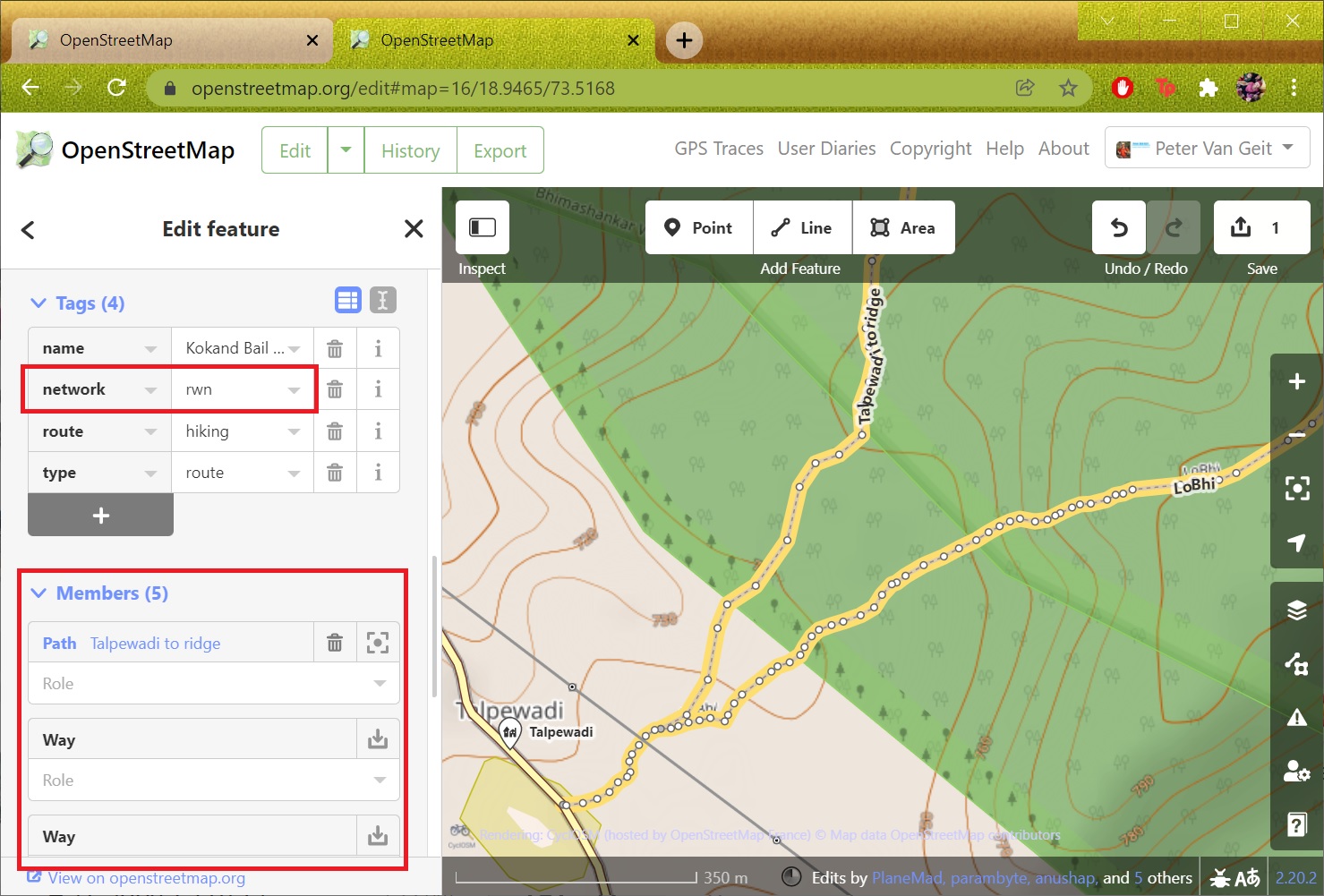Image resolution: width=1324 pixels, height=896 pixels.
Task: Open Peter Van Geit user menu
Action: click(1208, 149)
